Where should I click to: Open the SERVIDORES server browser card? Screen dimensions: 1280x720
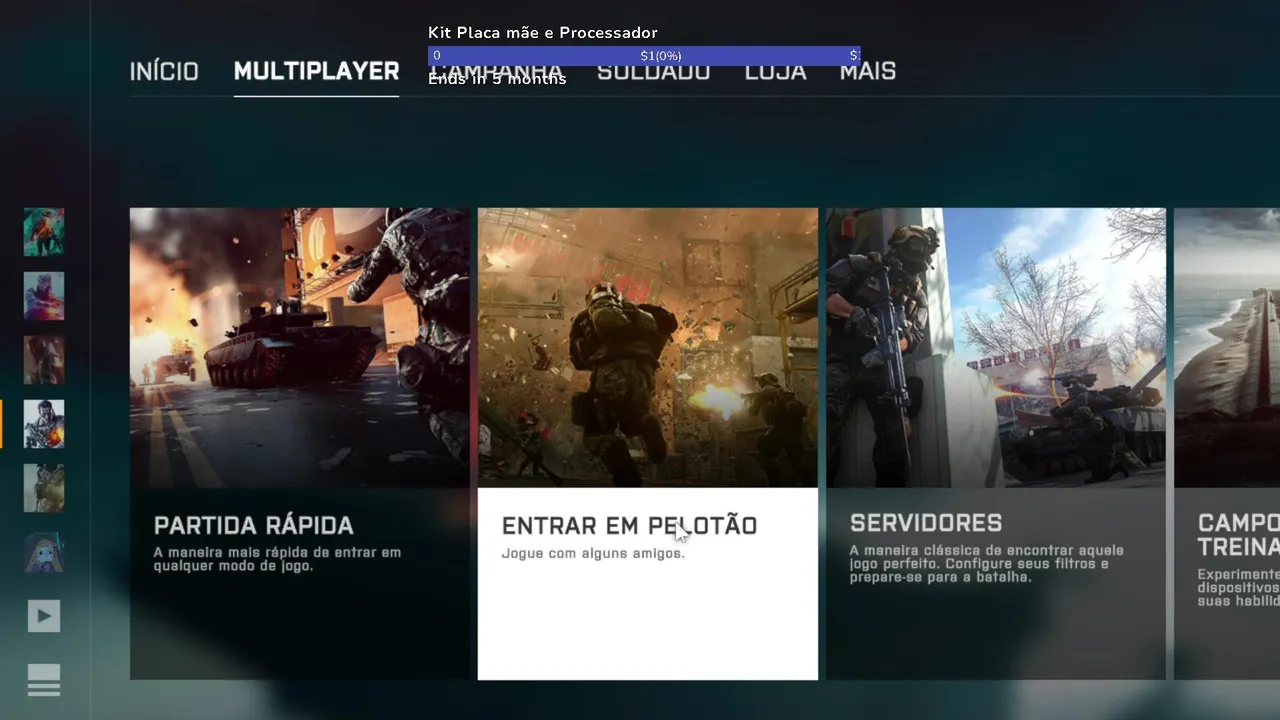point(996,444)
